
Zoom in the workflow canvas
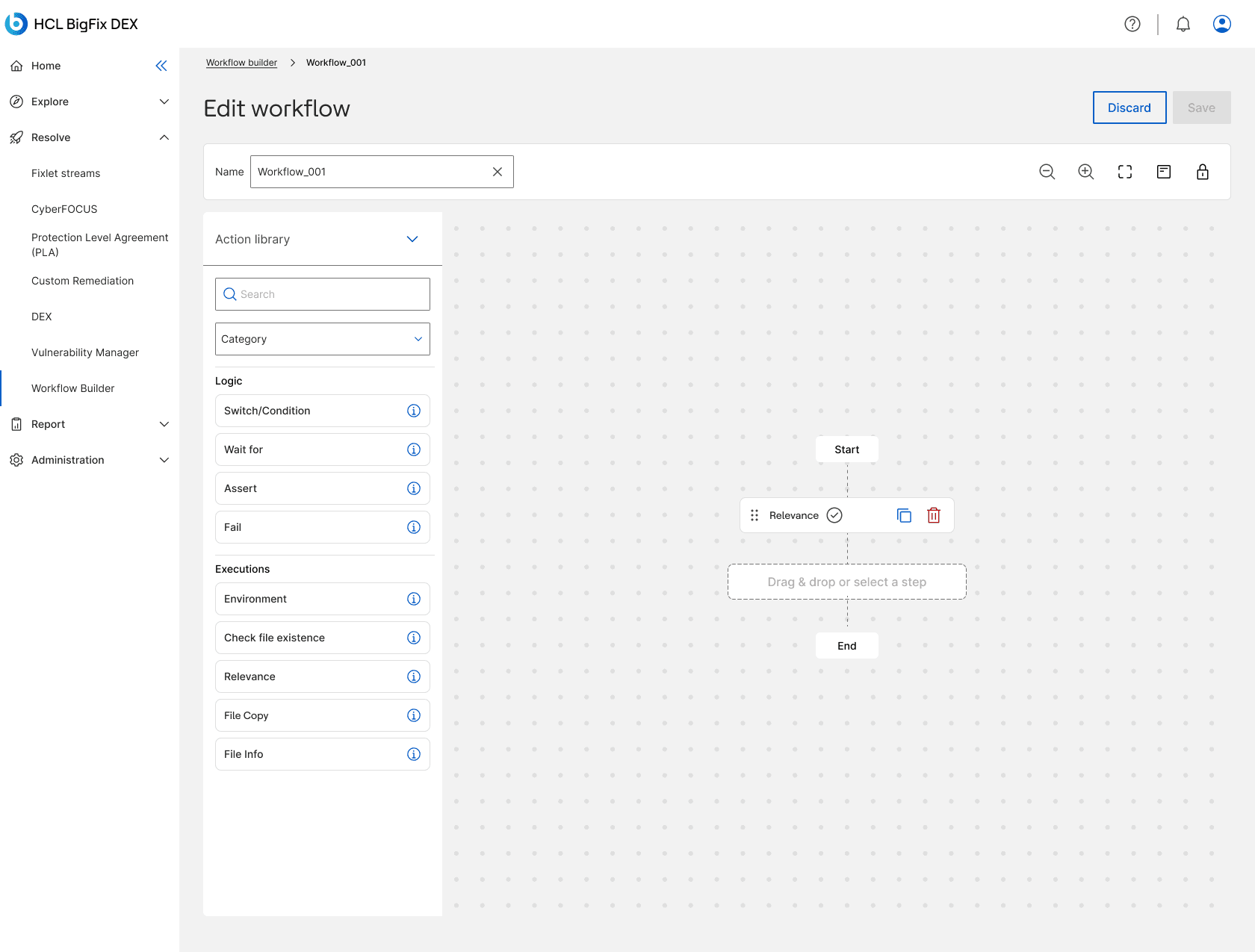click(x=1086, y=172)
